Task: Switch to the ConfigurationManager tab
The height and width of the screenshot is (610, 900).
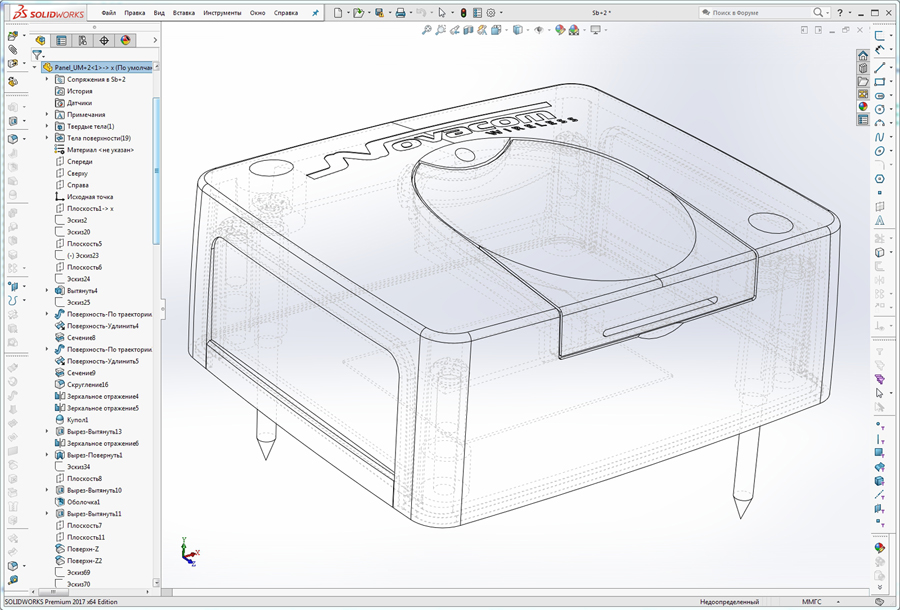Action: pos(83,40)
